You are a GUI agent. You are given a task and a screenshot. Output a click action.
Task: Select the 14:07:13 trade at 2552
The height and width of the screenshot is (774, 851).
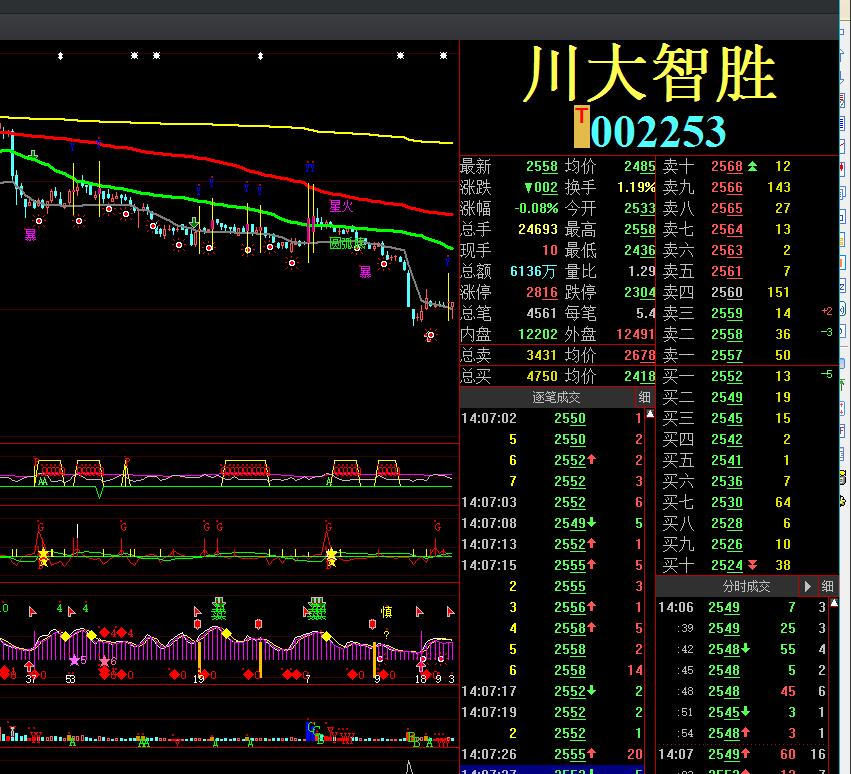pos(551,544)
